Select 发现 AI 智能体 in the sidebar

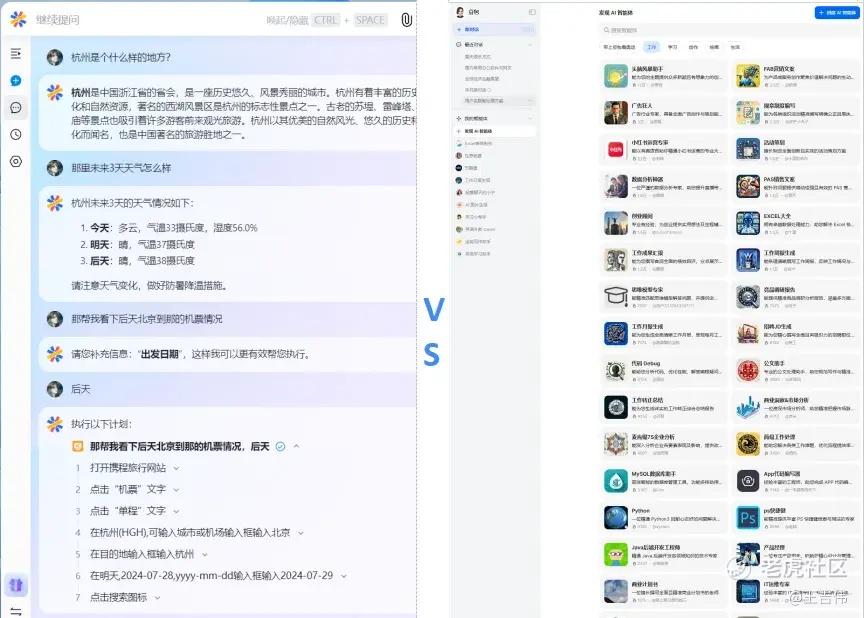click(494, 131)
